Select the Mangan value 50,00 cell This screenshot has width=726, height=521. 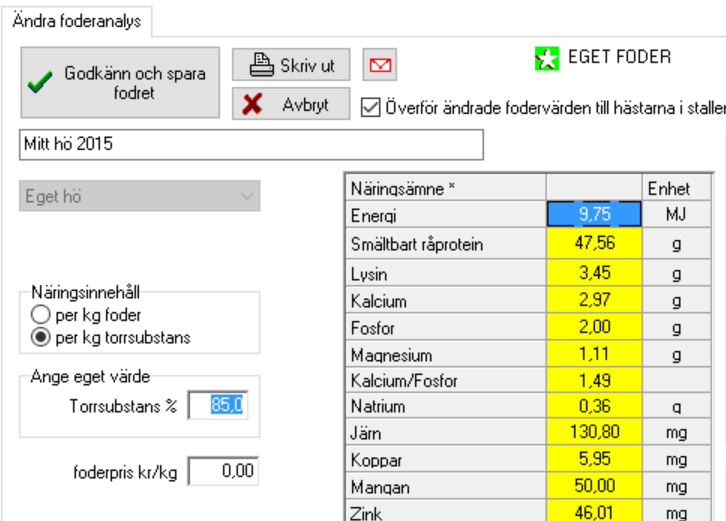click(594, 486)
